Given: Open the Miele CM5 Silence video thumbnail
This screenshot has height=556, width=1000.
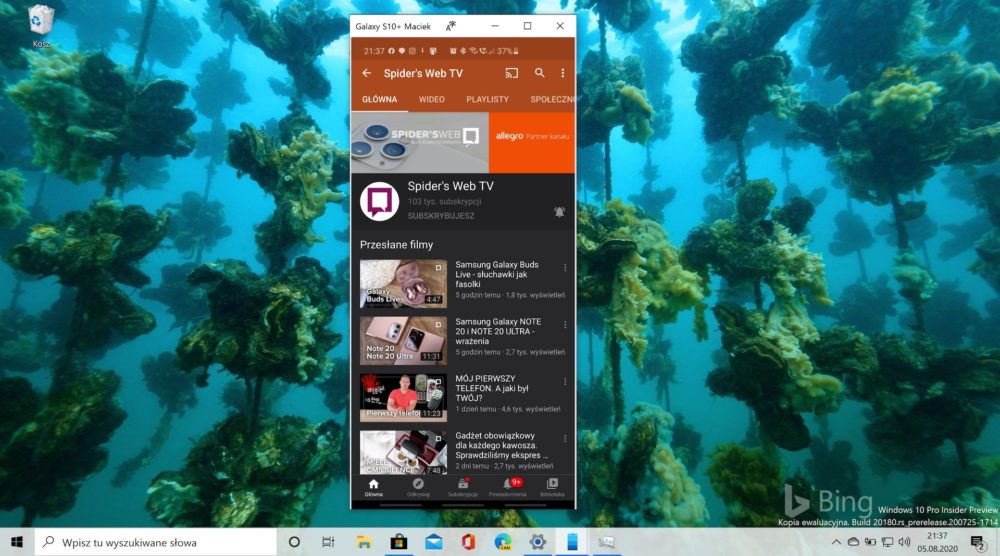Looking at the screenshot, I should coord(403,453).
